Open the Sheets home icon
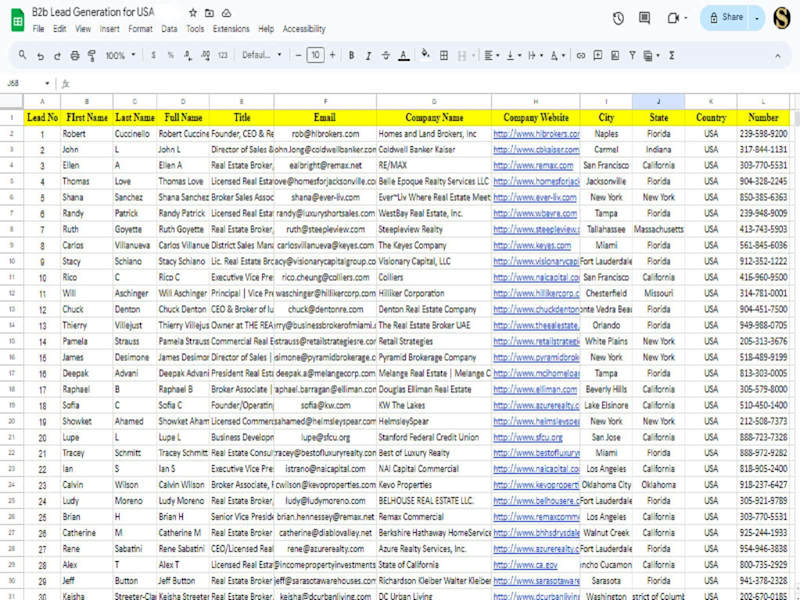The height and width of the screenshot is (600, 800). (x=18, y=20)
